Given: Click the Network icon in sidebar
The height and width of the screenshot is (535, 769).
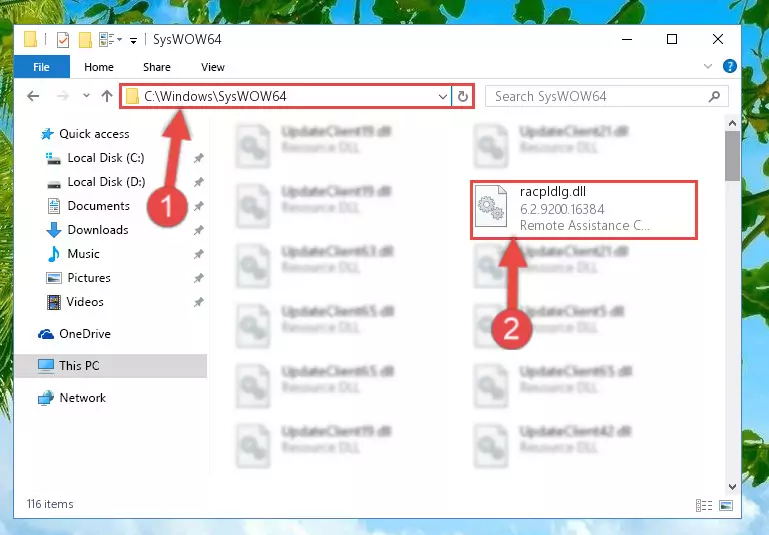Looking at the screenshot, I should pos(46,398).
